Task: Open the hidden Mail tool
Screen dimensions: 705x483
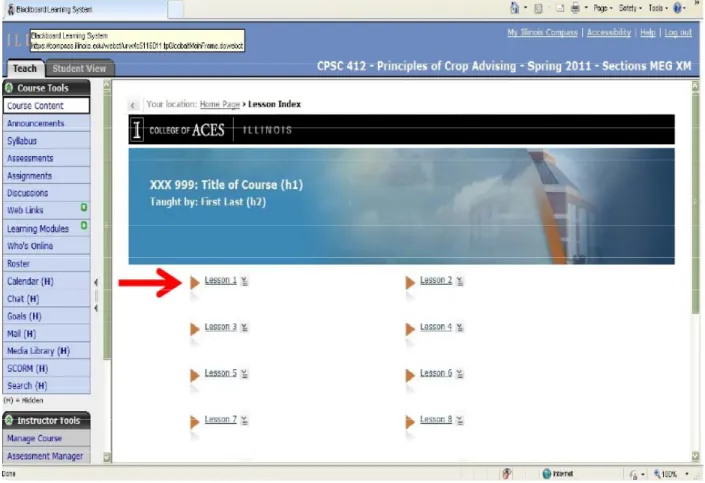Action: (x=46, y=334)
